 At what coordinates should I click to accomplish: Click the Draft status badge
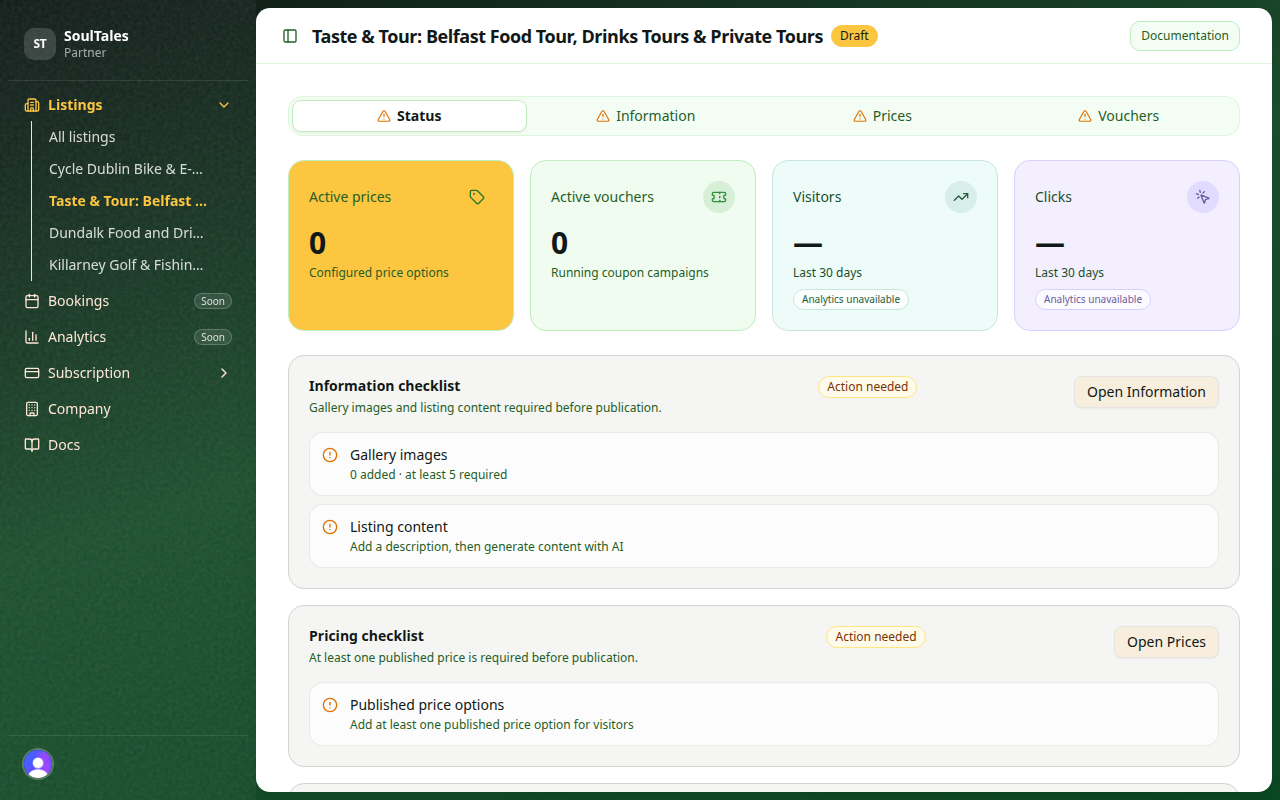(x=854, y=36)
